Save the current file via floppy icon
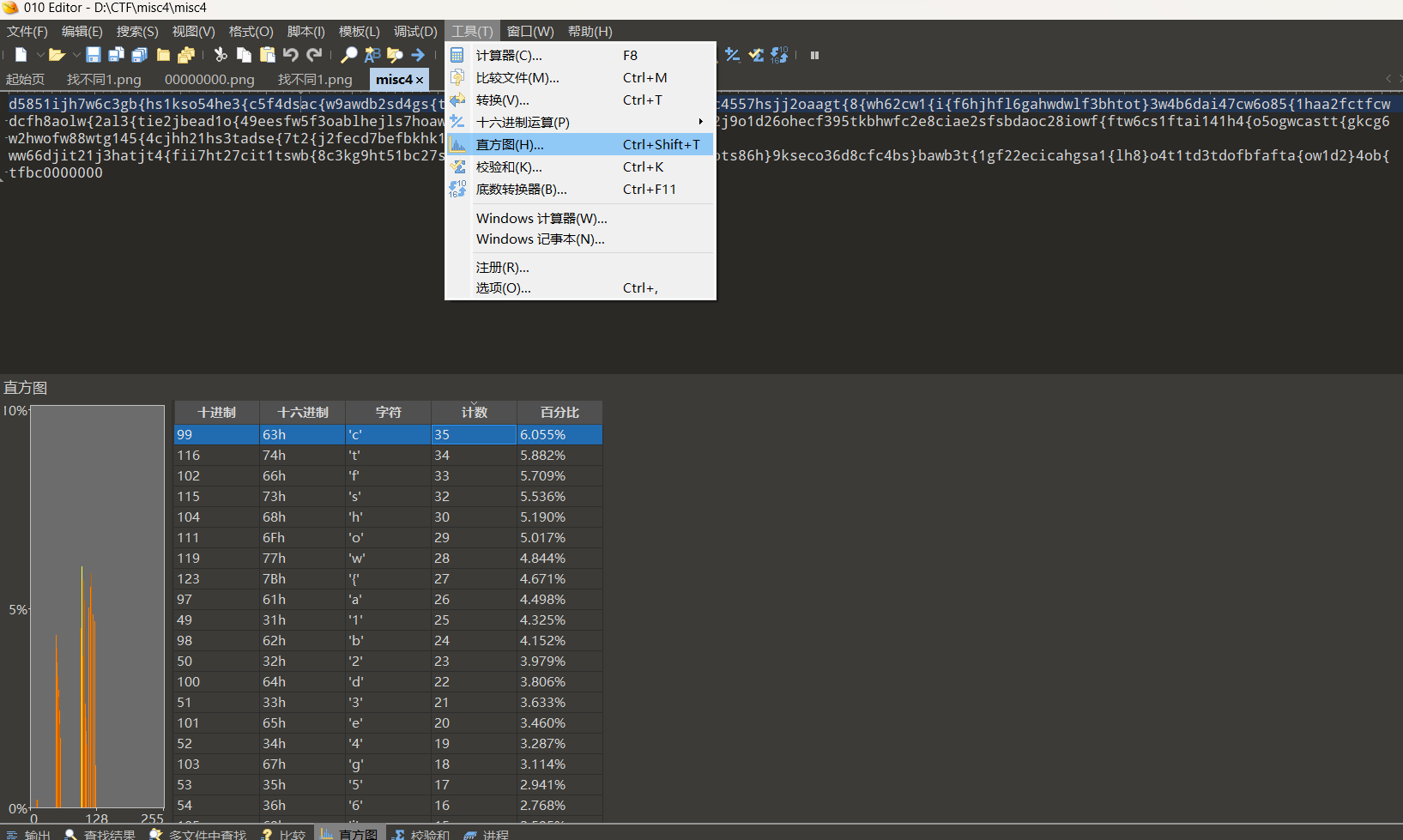Screen dimensions: 1403x840 click(x=94, y=55)
